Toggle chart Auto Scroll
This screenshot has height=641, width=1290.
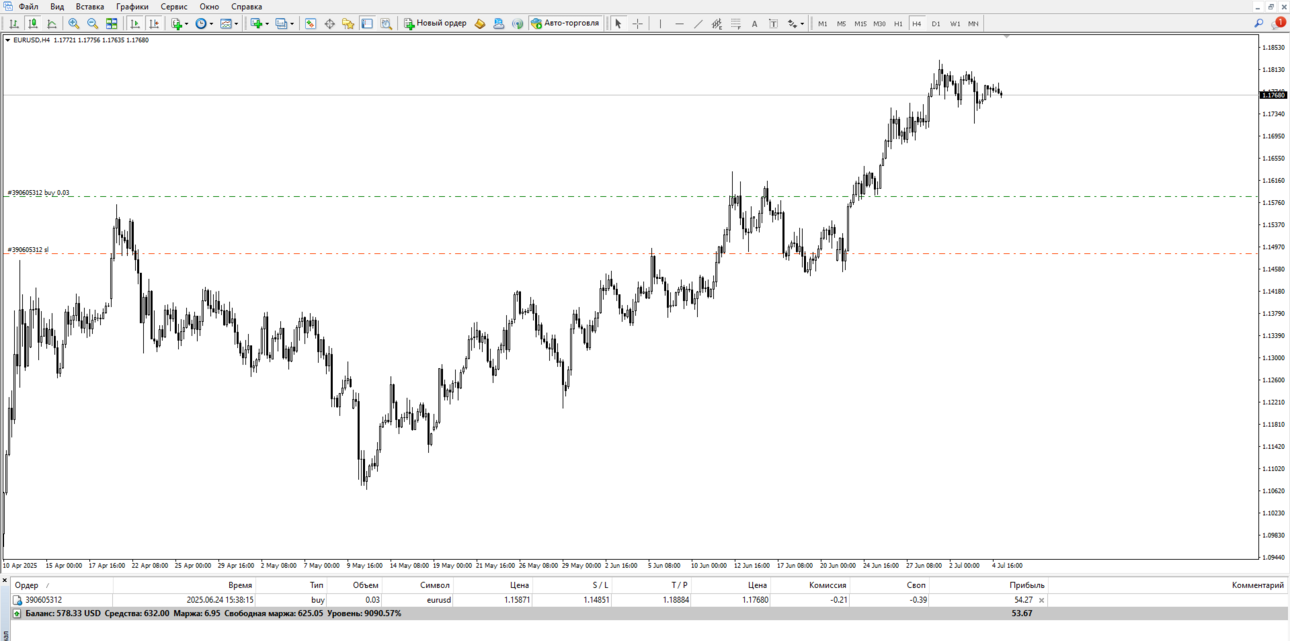click(135, 23)
